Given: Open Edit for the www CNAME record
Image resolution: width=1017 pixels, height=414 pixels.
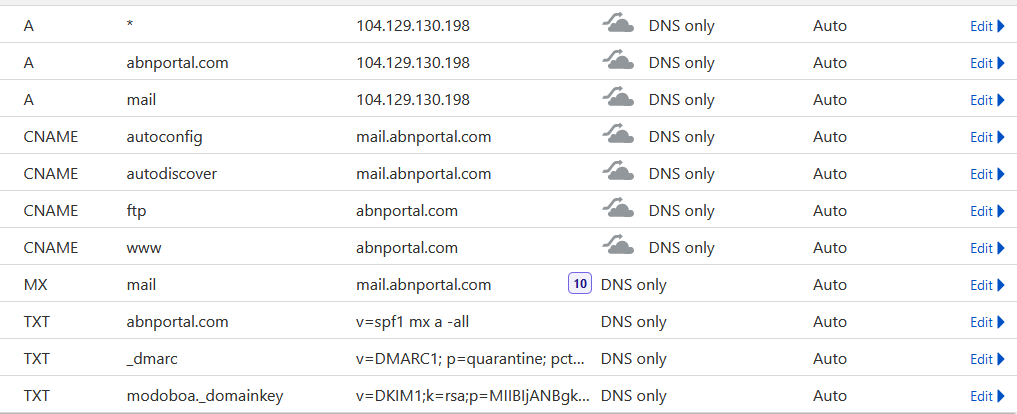Looking at the screenshot, I should (x=987, y=248).
